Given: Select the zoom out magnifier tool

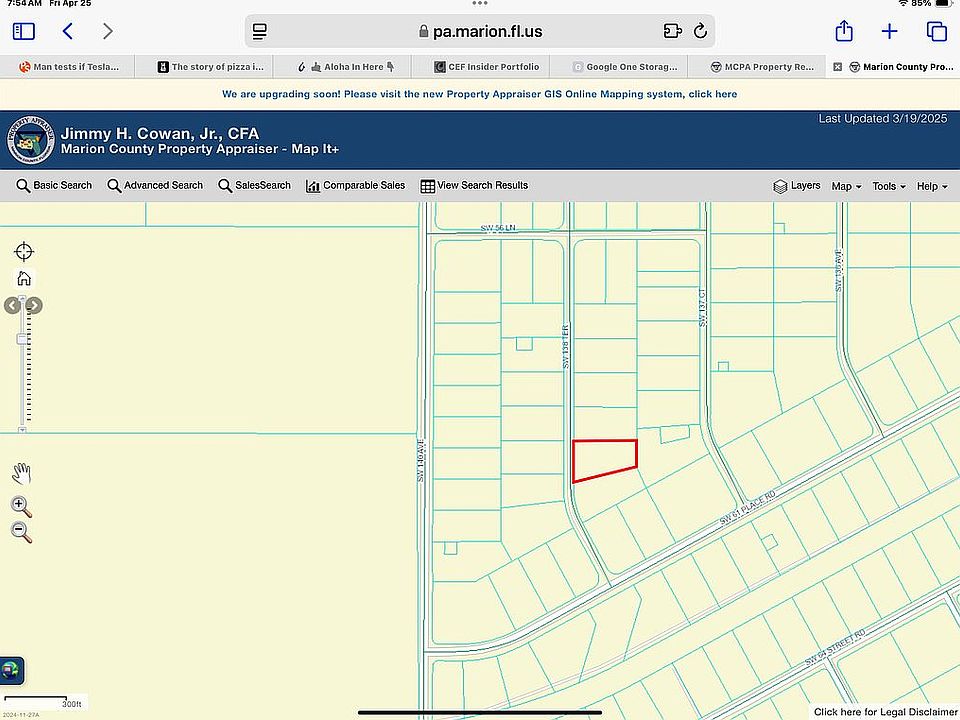Looking at the screenshot, I should pyautogui.click(x=21, y=532).
